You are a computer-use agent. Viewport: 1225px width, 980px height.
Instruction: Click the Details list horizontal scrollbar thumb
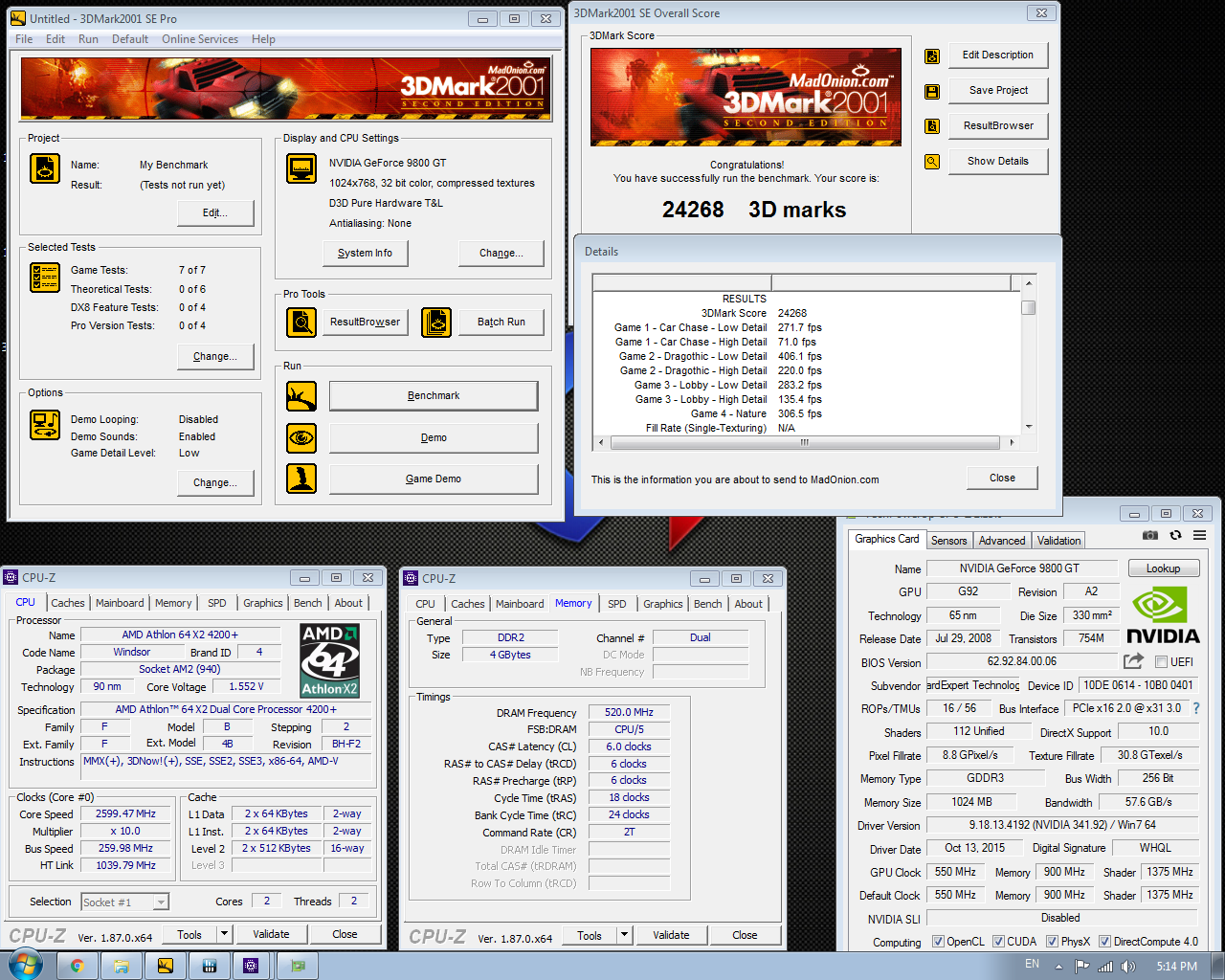tap(805, 442)
